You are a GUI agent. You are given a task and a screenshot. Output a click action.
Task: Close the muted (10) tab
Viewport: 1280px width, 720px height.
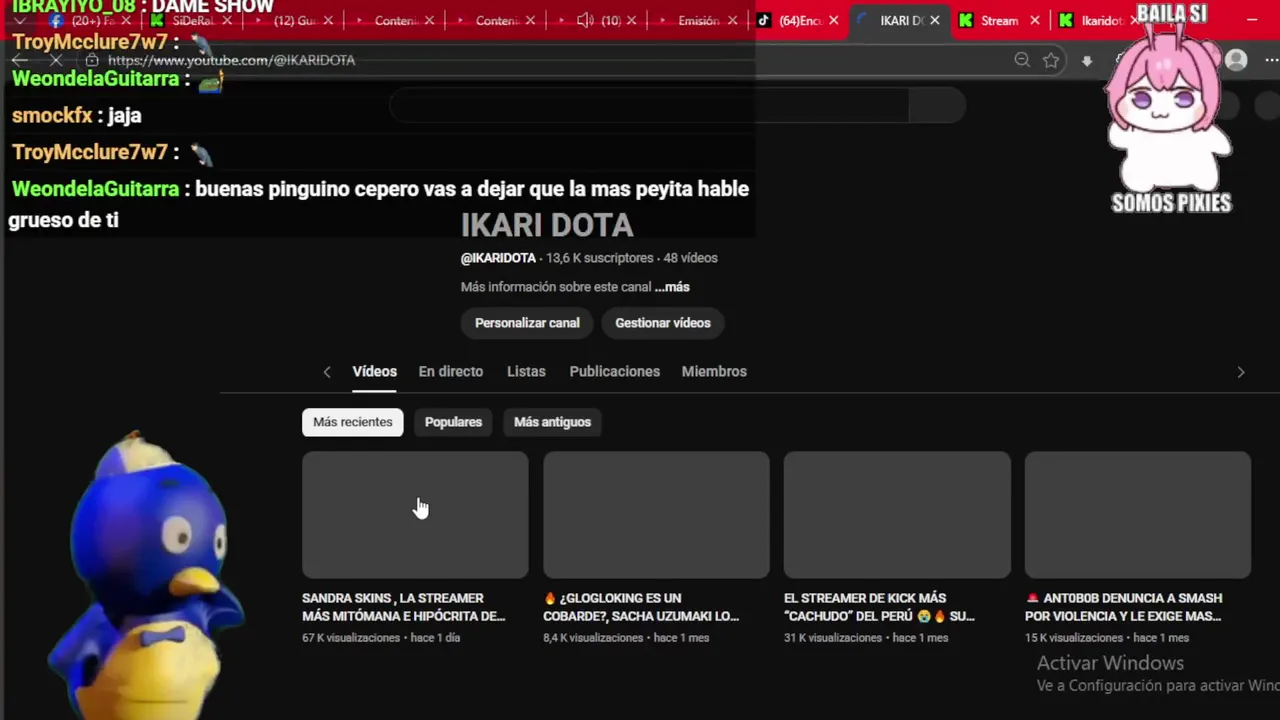click(x=631, y=20)
